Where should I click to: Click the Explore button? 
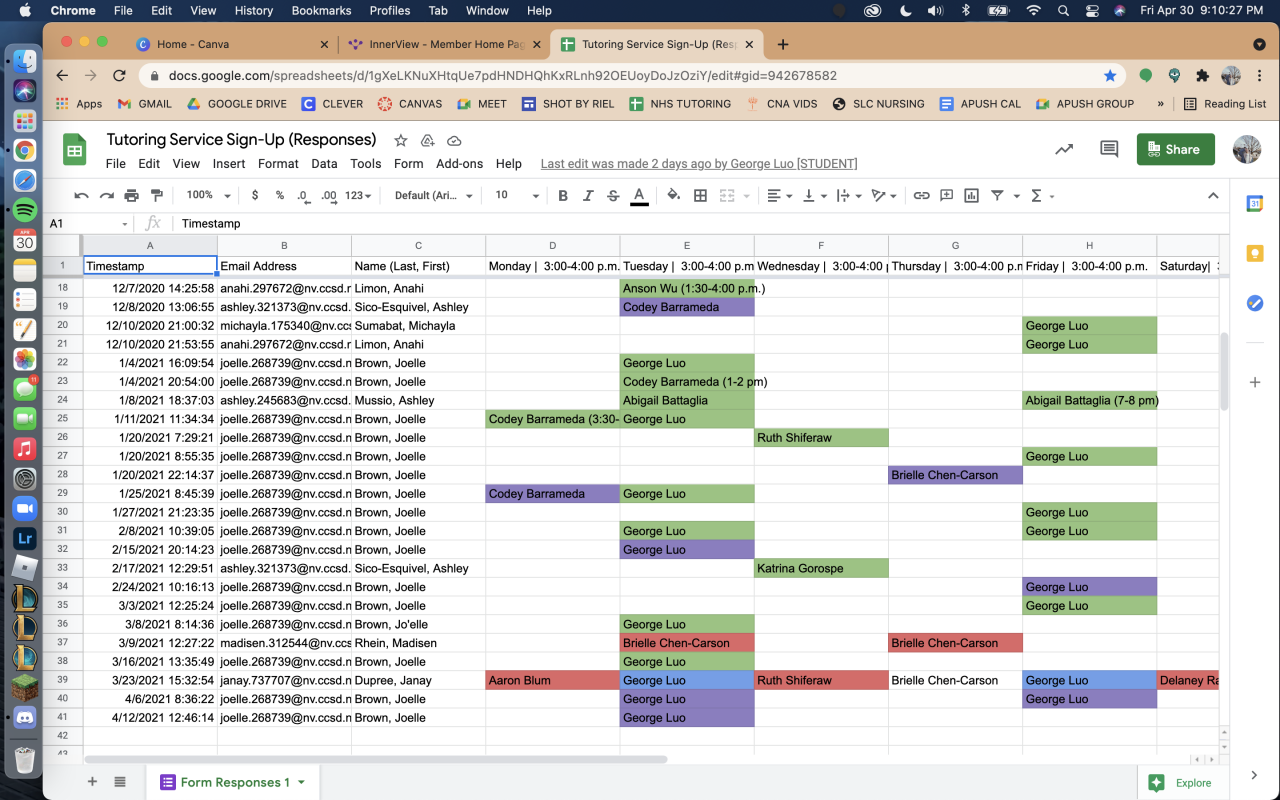coord(1182,783)
